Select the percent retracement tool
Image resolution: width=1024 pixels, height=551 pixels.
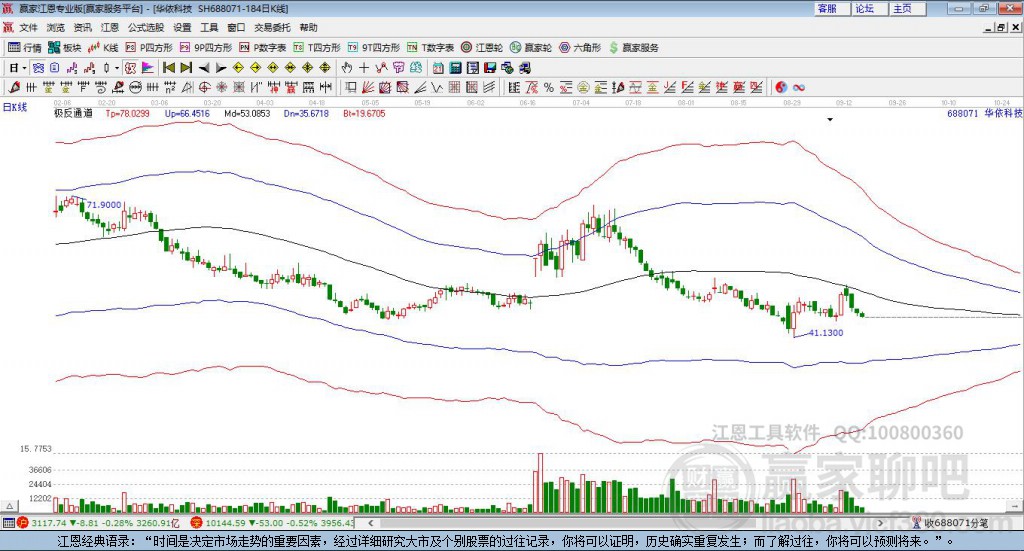(549, 87)
